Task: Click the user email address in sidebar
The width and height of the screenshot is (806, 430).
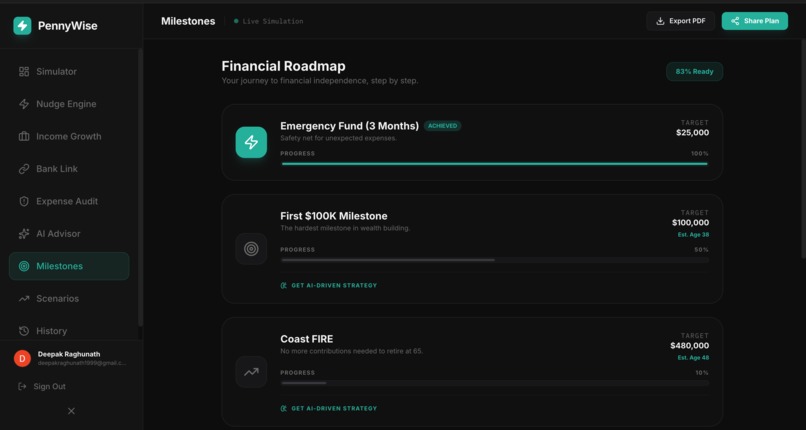Action: click(x=82, y=363)
